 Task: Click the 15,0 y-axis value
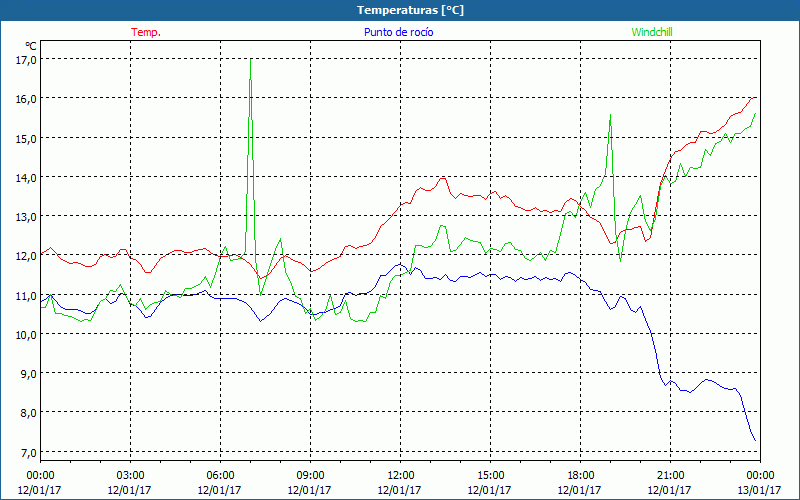pyautogui.click(x=27, y=138)
